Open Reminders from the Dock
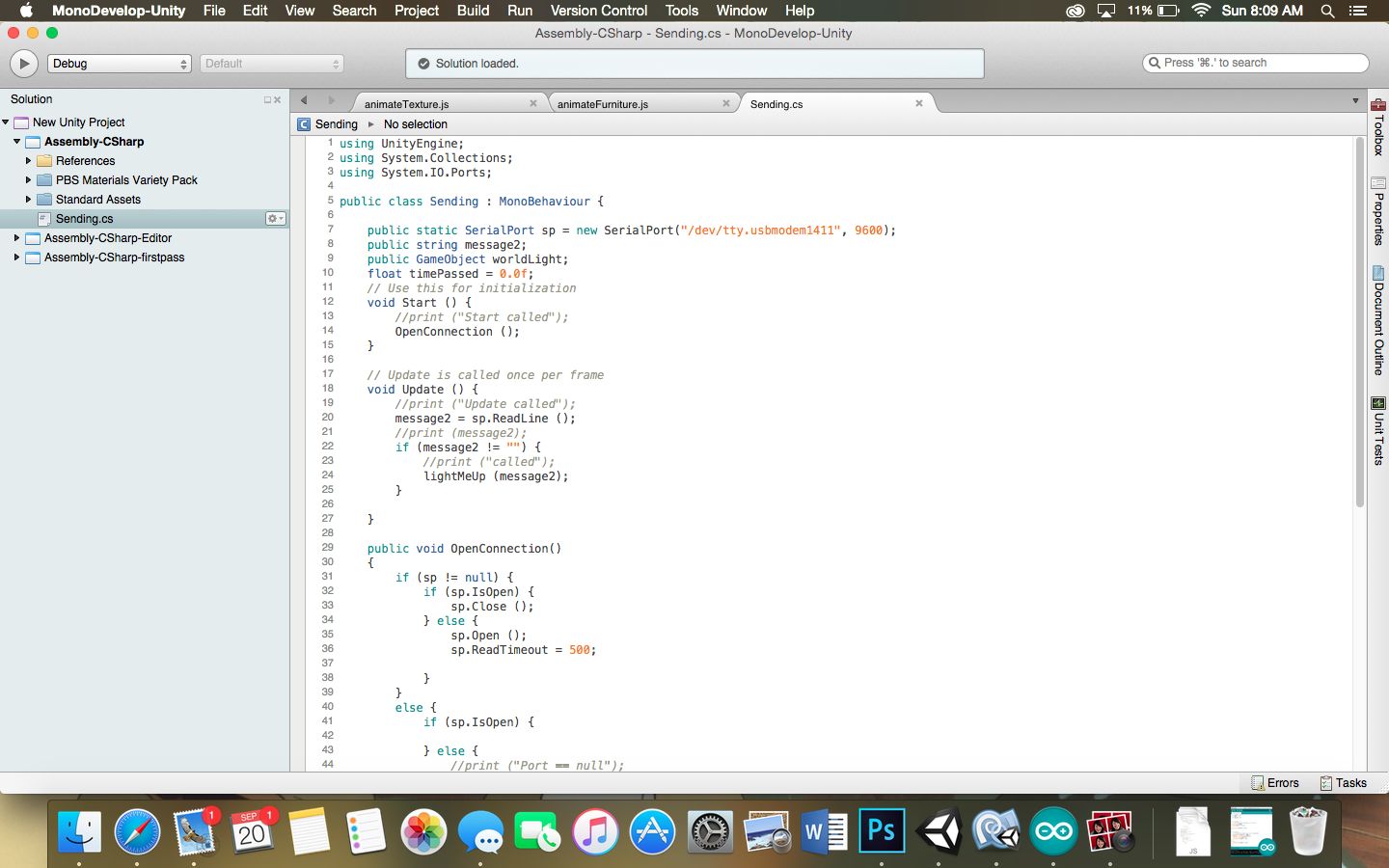Viewport: 1389px width, 868px height. 367,831
